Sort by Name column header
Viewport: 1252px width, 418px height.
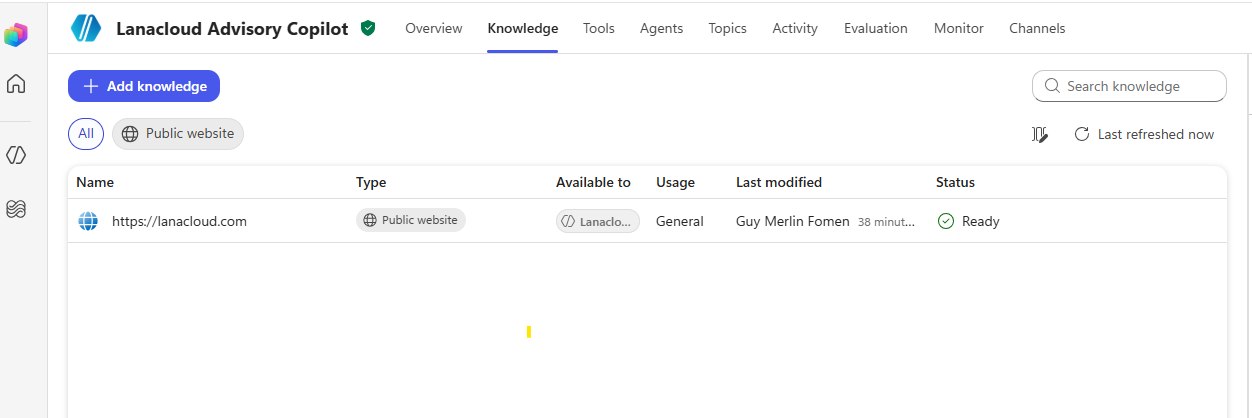tap(95, 182)
